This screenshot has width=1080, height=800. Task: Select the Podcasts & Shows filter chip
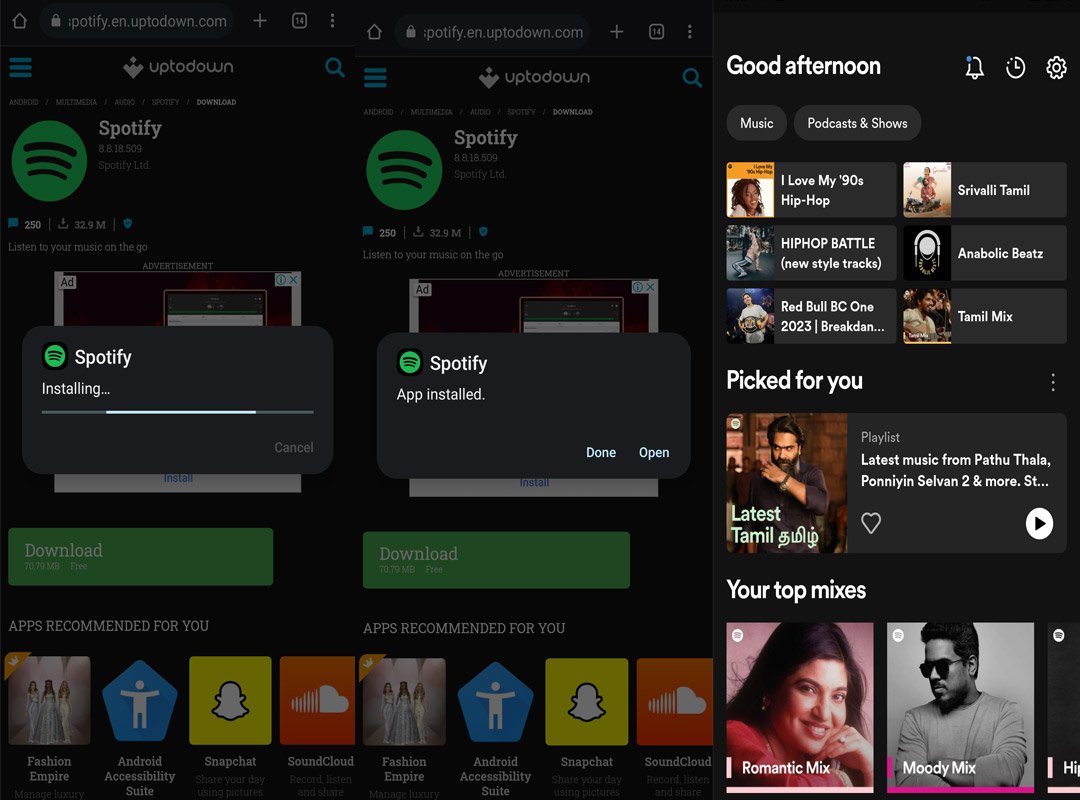tap(857, 123)
